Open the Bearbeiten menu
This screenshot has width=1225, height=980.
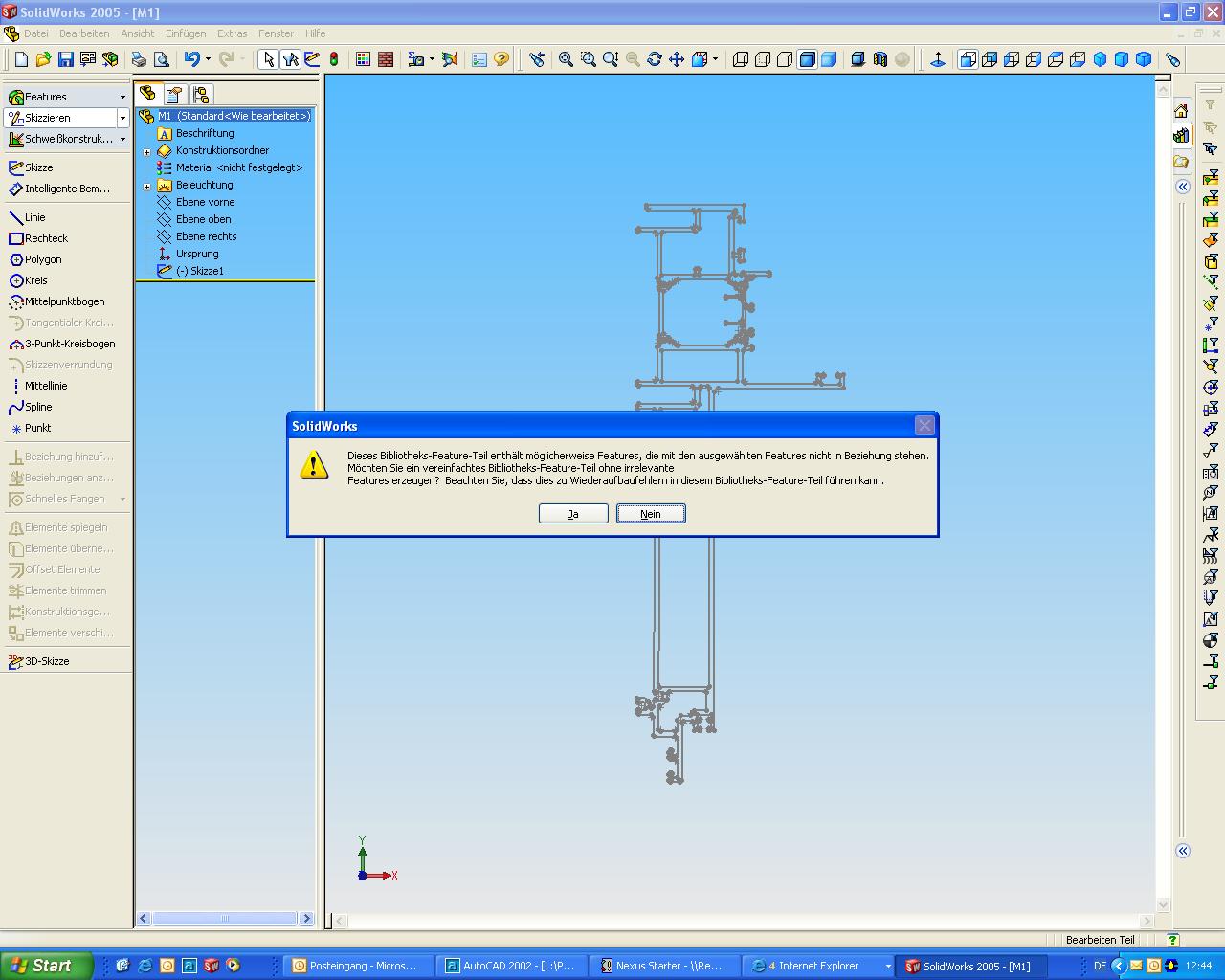[84, 33]
